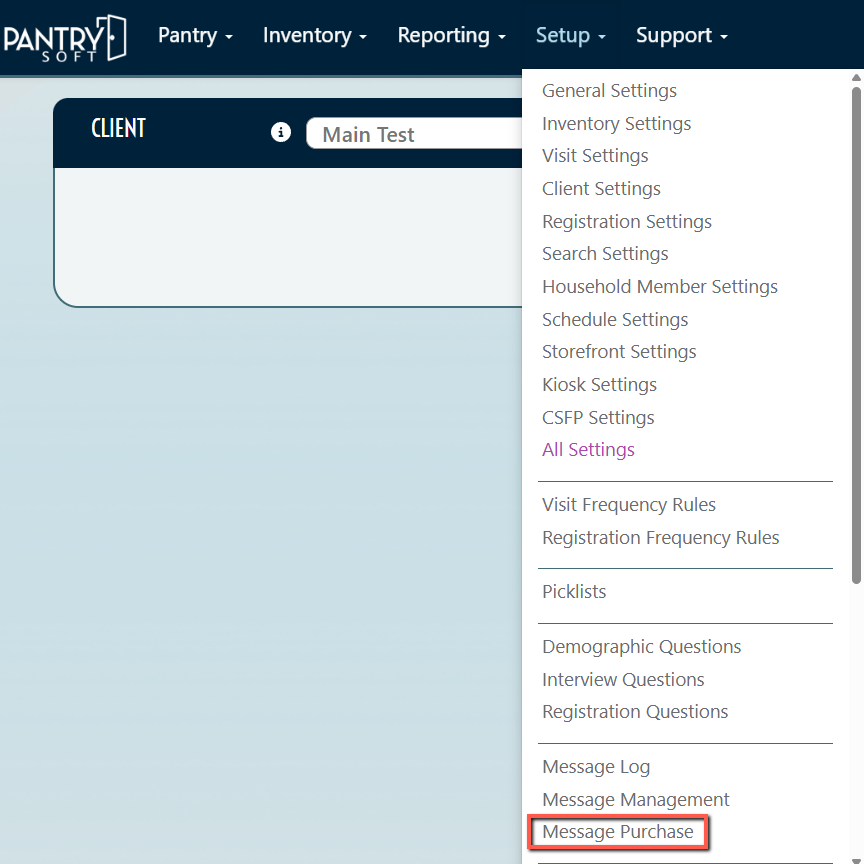This screenshot has height=864, width=864.
Task: Open Visit Frequency Rules
Action: coord(628,505)
